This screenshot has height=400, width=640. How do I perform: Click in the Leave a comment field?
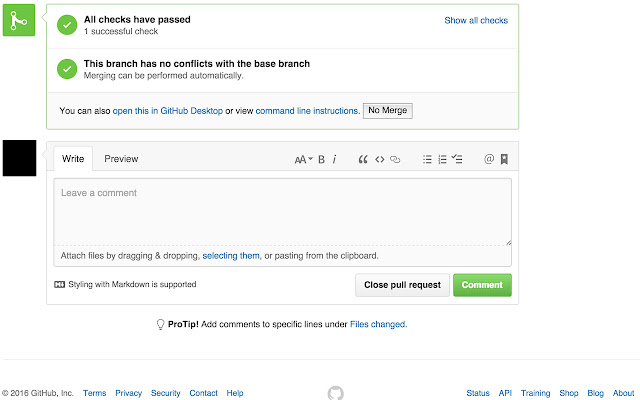(282, 211)
